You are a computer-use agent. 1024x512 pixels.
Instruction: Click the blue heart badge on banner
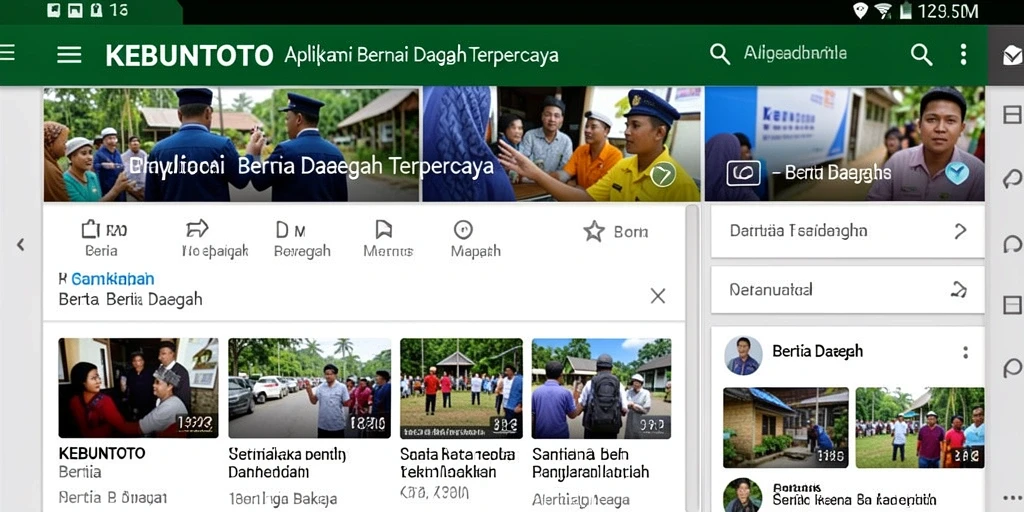(x=957, y=173)
